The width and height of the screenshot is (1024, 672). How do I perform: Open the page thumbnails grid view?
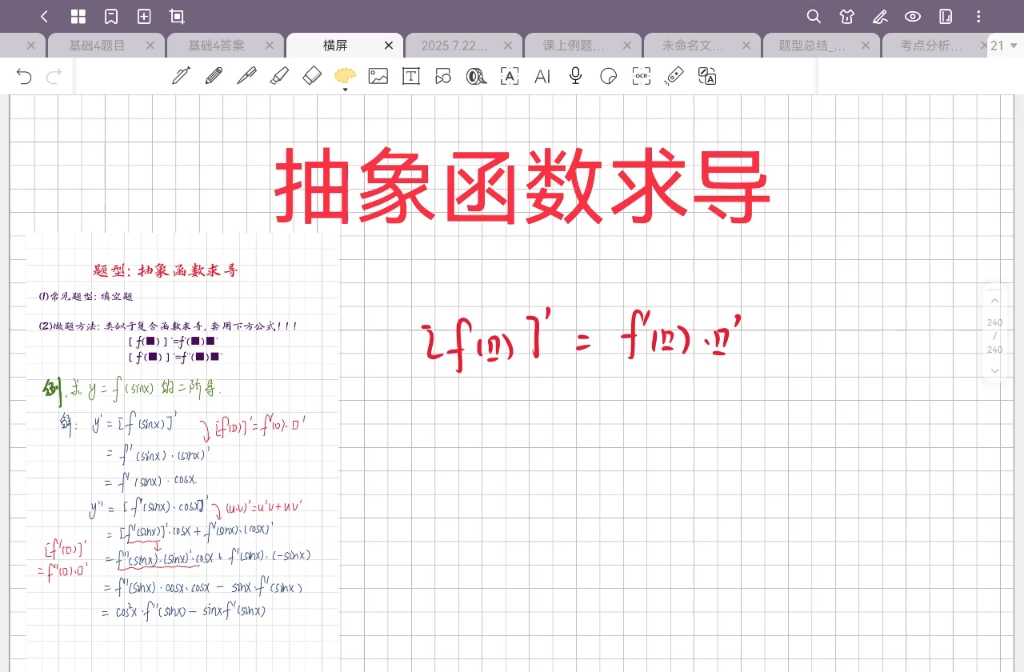tap(78, 16)
